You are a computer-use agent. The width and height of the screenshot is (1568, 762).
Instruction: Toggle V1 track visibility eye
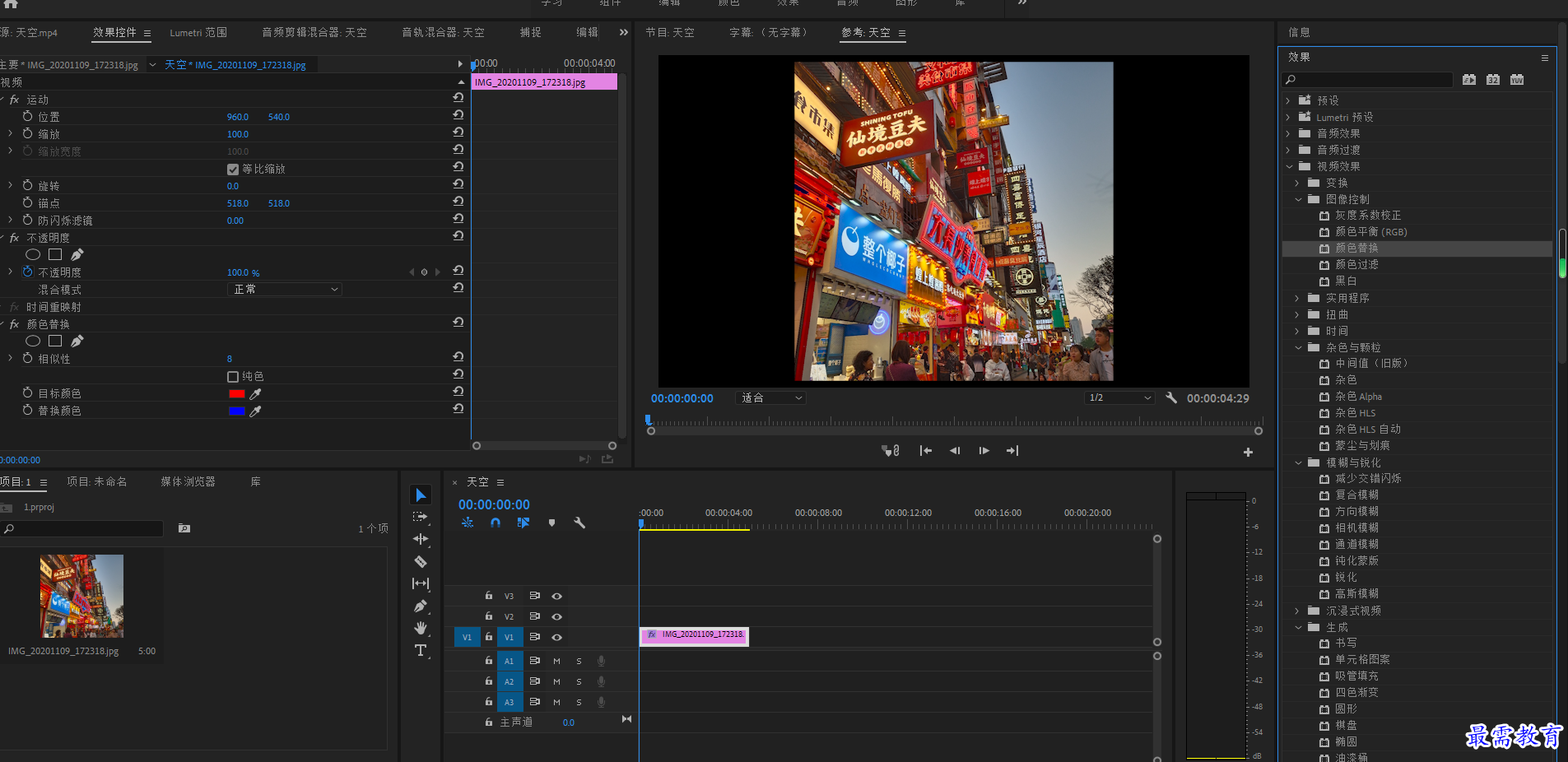click(x=556, y=637)
